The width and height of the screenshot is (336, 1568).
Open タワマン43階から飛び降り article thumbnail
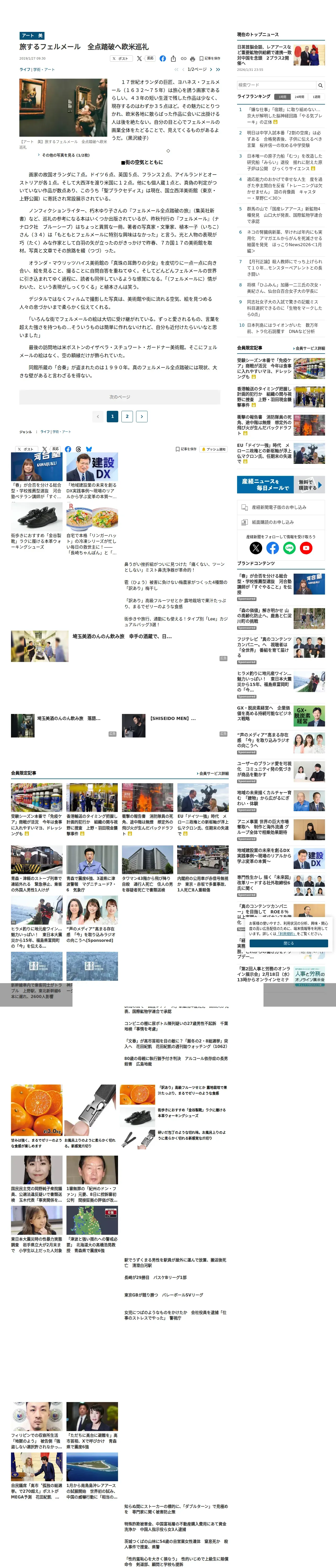pyautogui.click(x=148, y=860)
